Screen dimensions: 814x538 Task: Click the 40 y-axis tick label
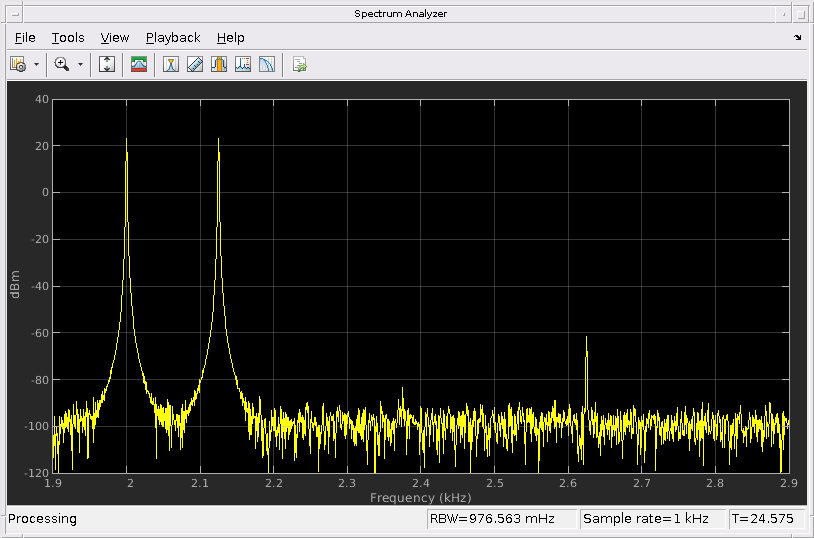(x=42, y=99)
